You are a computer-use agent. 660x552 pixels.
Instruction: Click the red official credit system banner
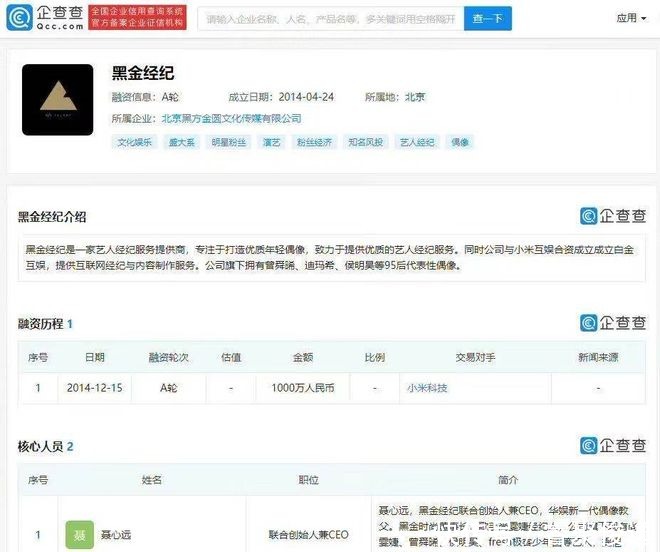(x=138, y=18)
